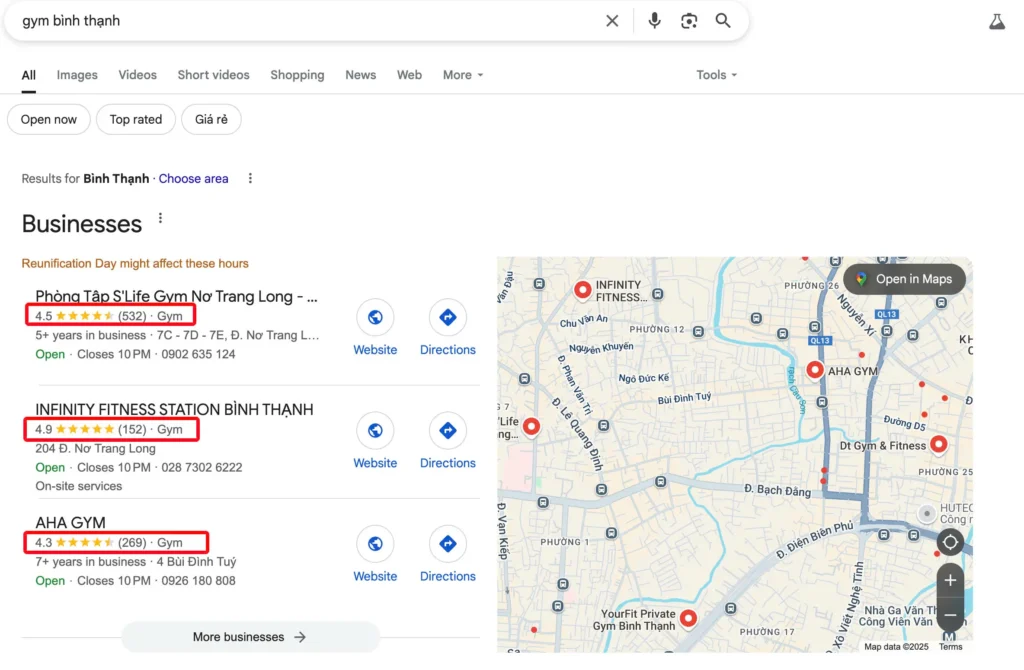The image size is (1024, 670).
Task: Filter results by Top rated
Action: click(x=136, y=120)
